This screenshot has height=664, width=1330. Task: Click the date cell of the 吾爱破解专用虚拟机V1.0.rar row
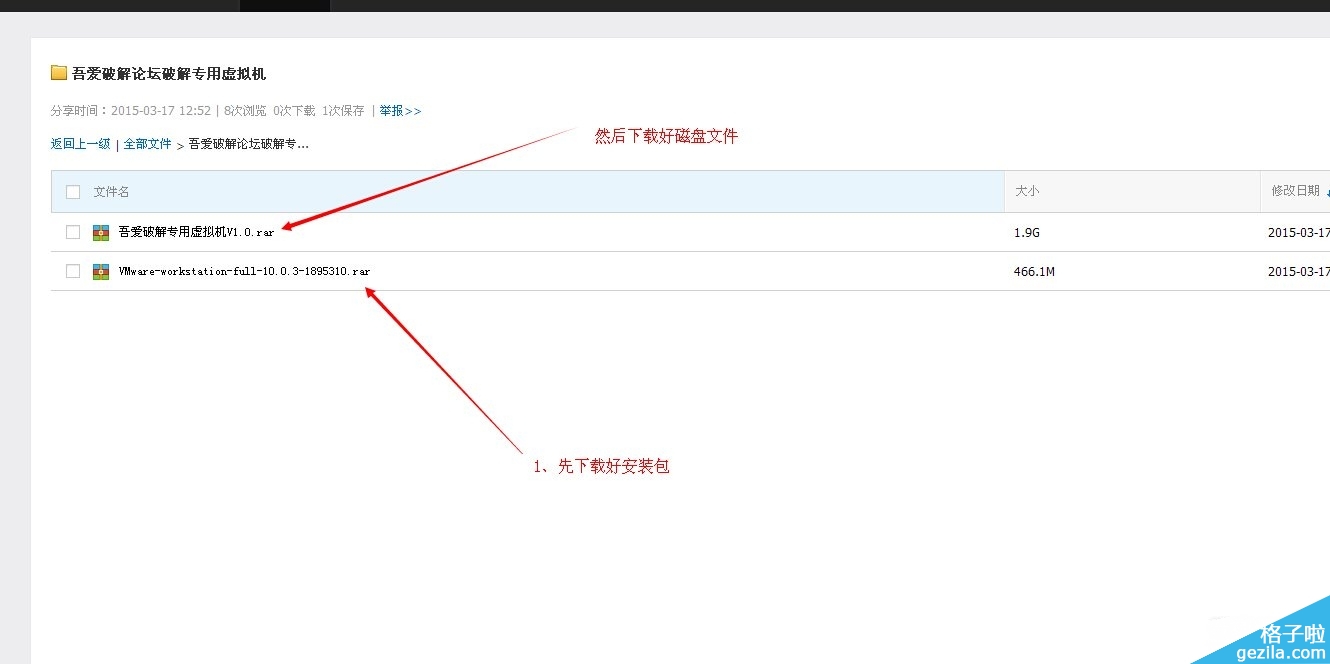click(1298, 232)
